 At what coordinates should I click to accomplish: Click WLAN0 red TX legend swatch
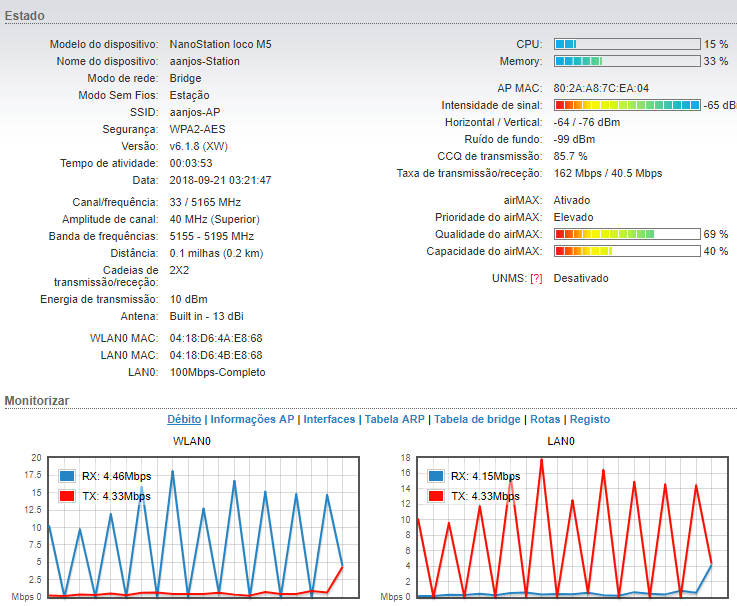pyautogui.click(x=67, y=496)
